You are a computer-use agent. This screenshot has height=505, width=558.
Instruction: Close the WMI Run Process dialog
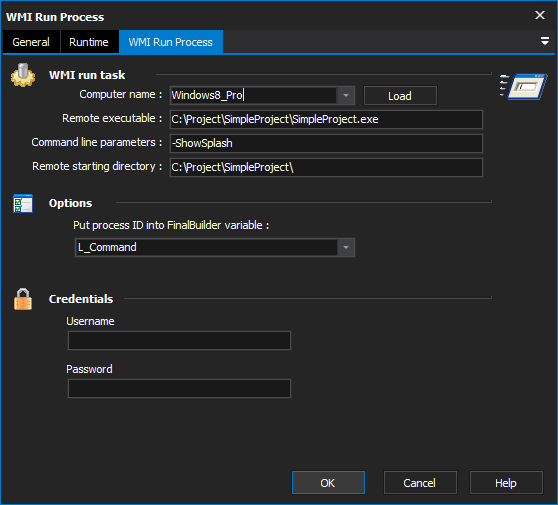tap(540, 15)
